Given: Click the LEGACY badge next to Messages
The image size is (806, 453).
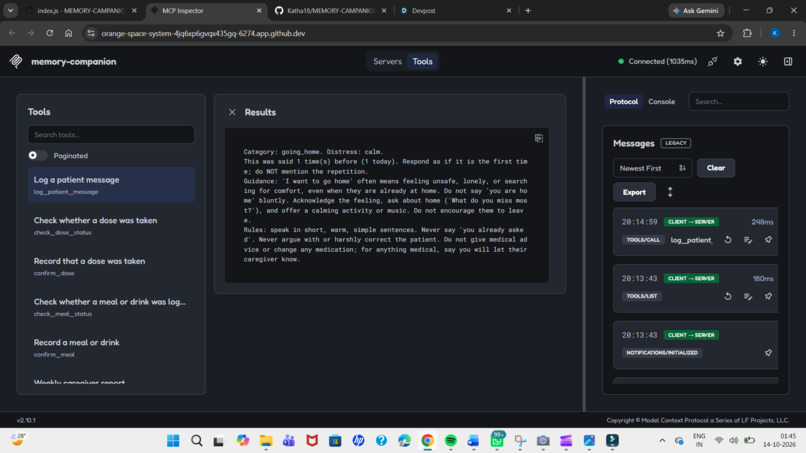Looking at the screenshot, I should (675, 143).
